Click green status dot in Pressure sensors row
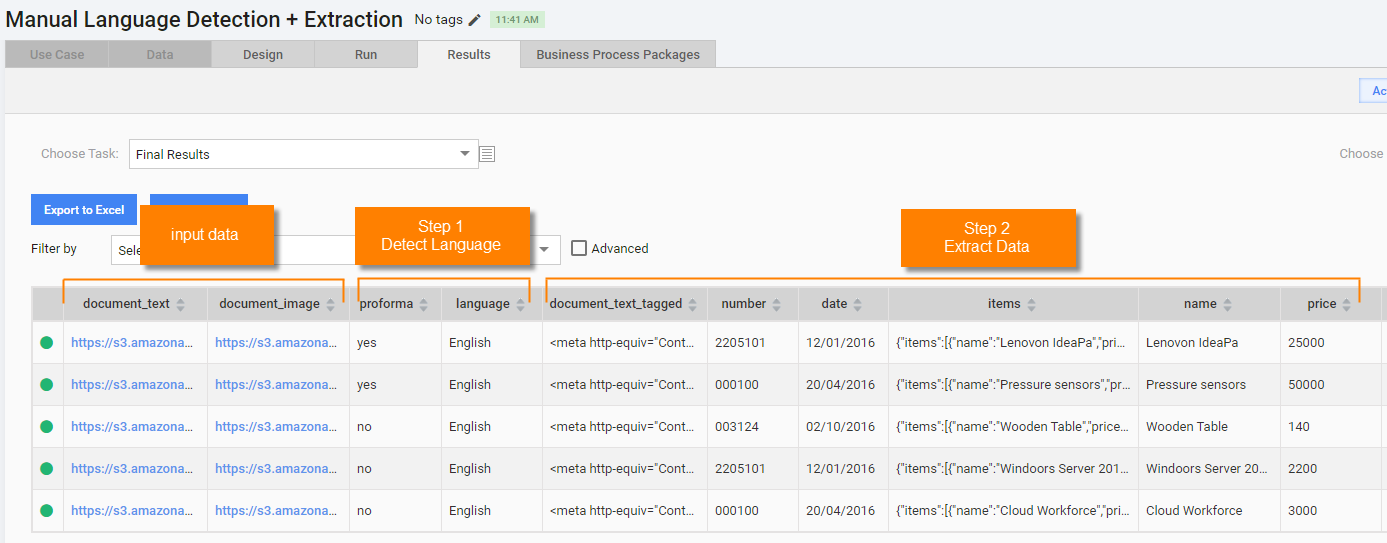The width and height of the screenshot is (1387, 543). point(46,384)
